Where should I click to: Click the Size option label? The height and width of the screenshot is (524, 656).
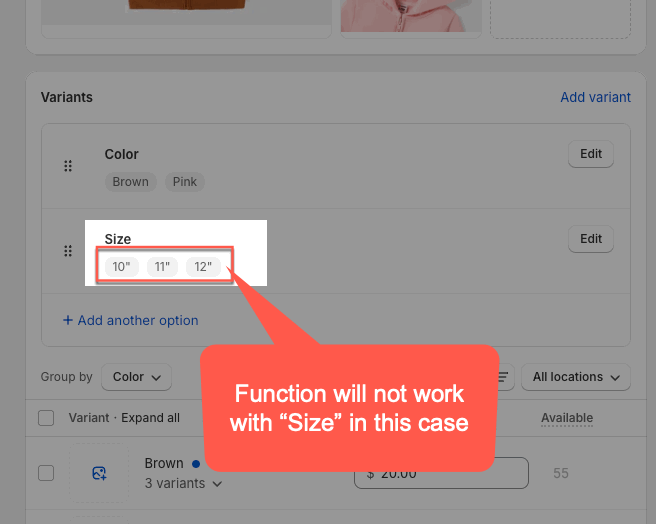point(118,239)
